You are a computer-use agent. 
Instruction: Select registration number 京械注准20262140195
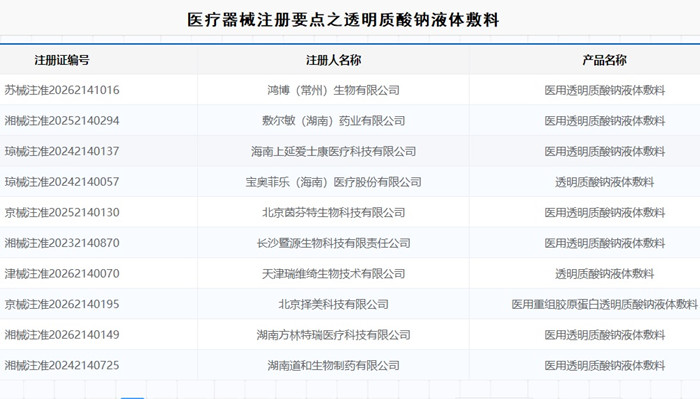click(x=62, y=304)
